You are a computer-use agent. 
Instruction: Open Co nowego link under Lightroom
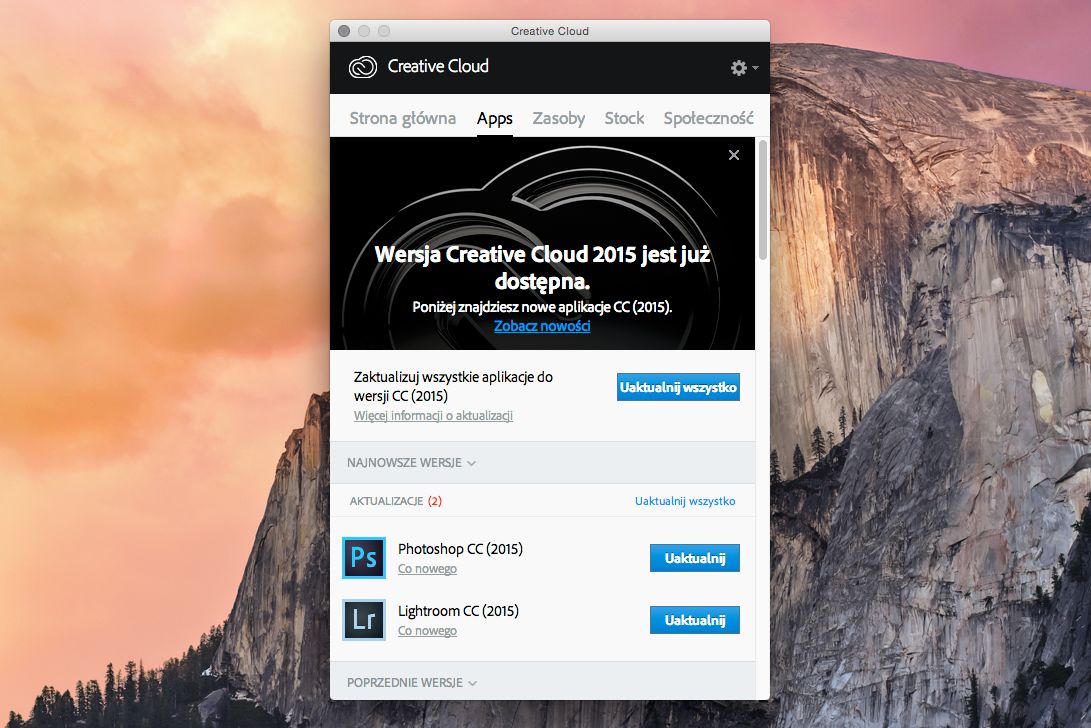click(427, 631)
